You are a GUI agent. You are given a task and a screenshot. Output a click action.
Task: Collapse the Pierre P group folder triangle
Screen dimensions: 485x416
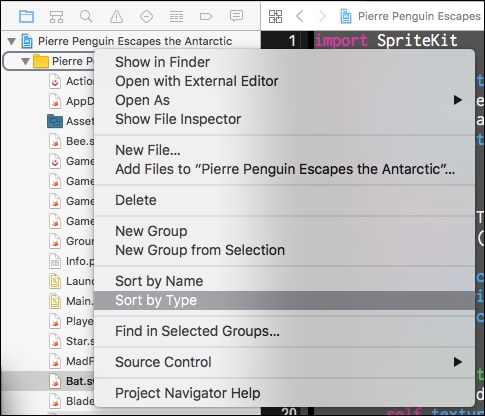coord(25,61)
